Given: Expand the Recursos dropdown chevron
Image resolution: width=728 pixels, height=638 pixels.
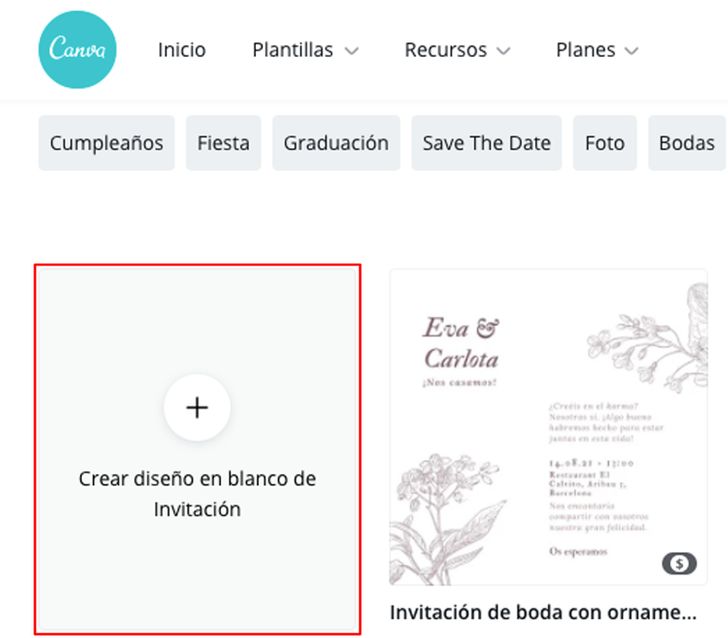Looking at the screenshot, I should click(504, 51).
